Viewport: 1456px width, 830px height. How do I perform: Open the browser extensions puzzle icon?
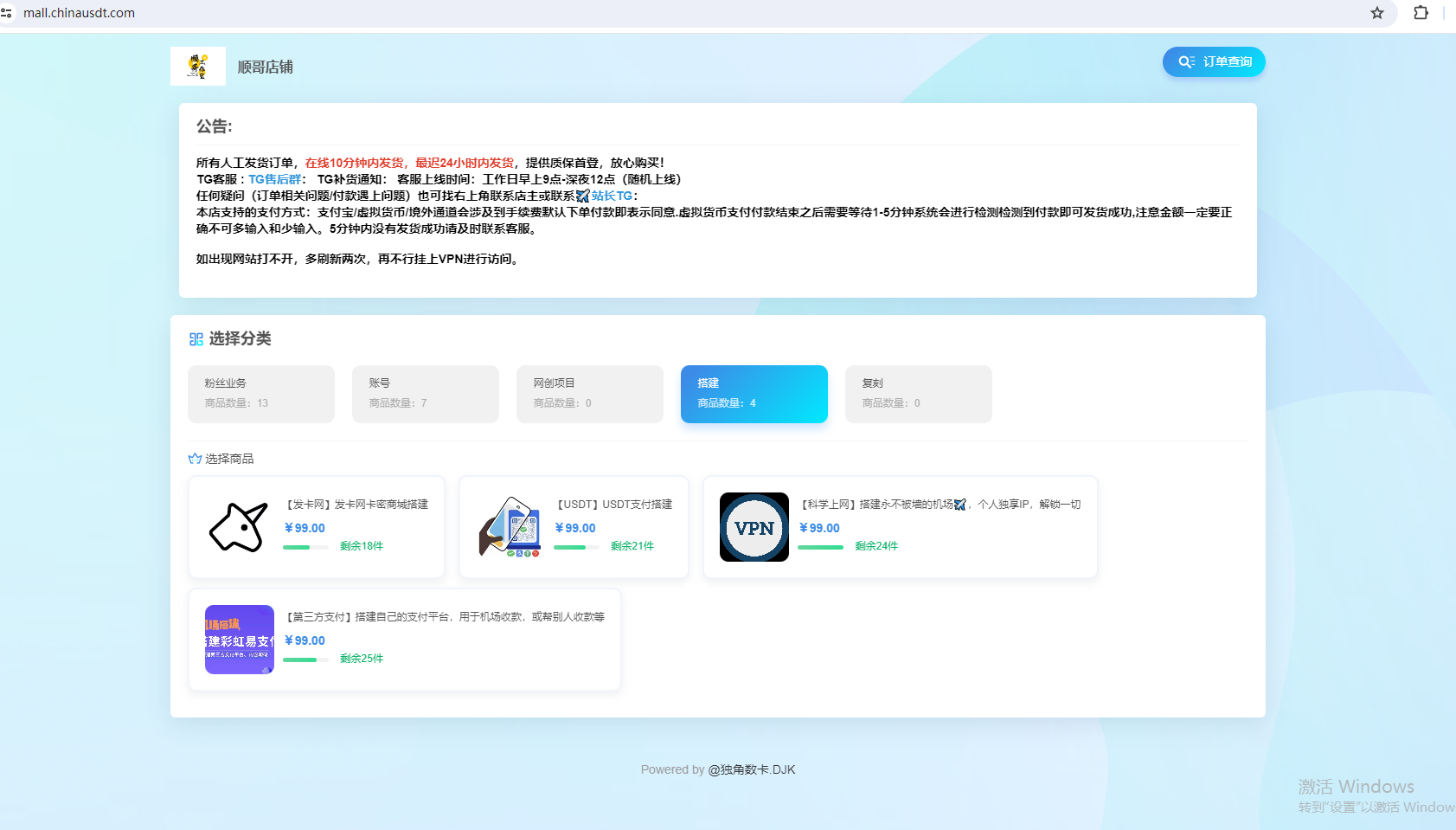click(x=1421, y=13)
